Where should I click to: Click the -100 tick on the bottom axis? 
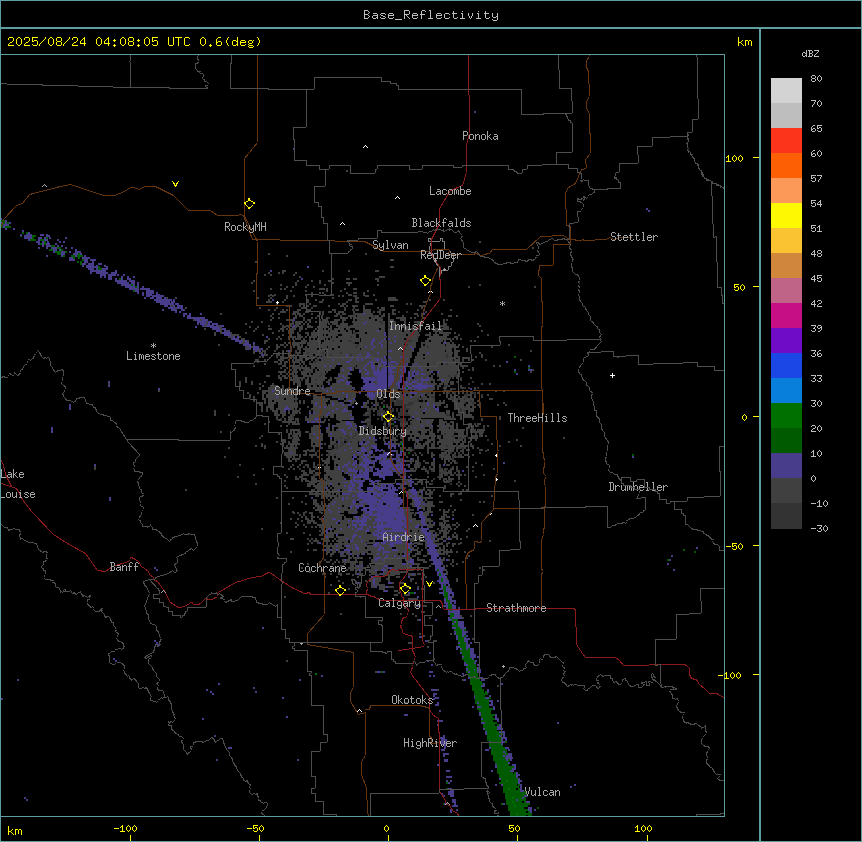(125, 828)
